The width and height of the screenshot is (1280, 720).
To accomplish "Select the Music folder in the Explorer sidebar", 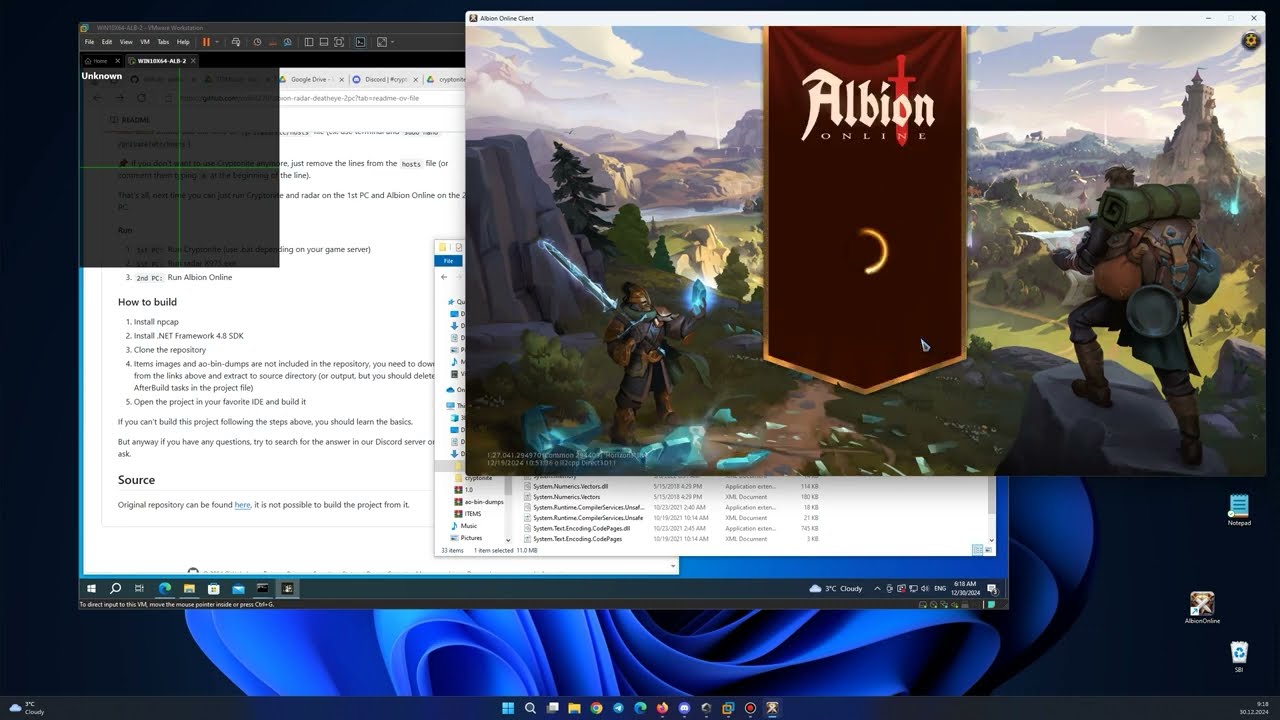I will click(464, 526).
